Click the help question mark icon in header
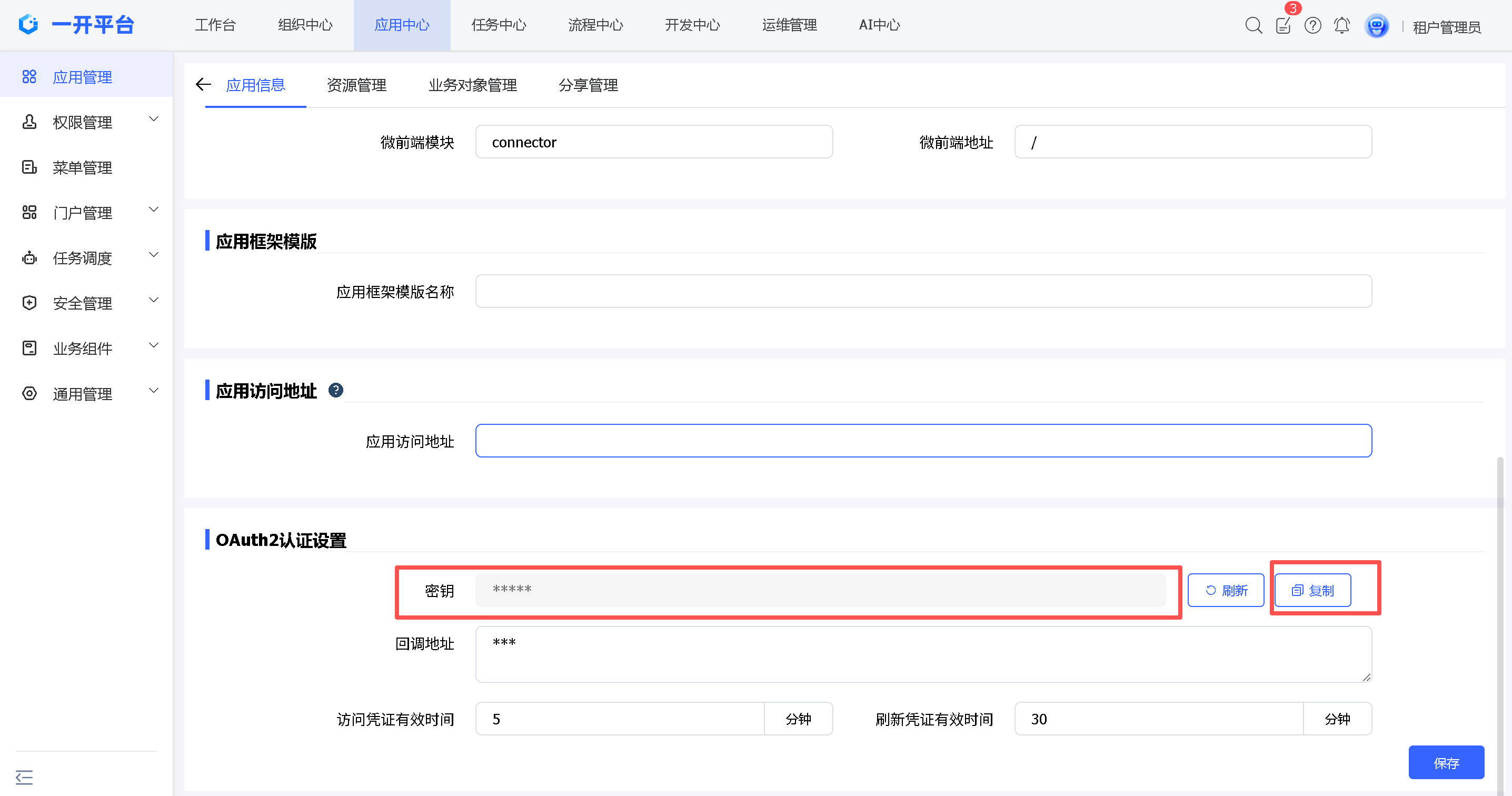This screenshot has width=1512, height=796. [x=1312, y=26]
